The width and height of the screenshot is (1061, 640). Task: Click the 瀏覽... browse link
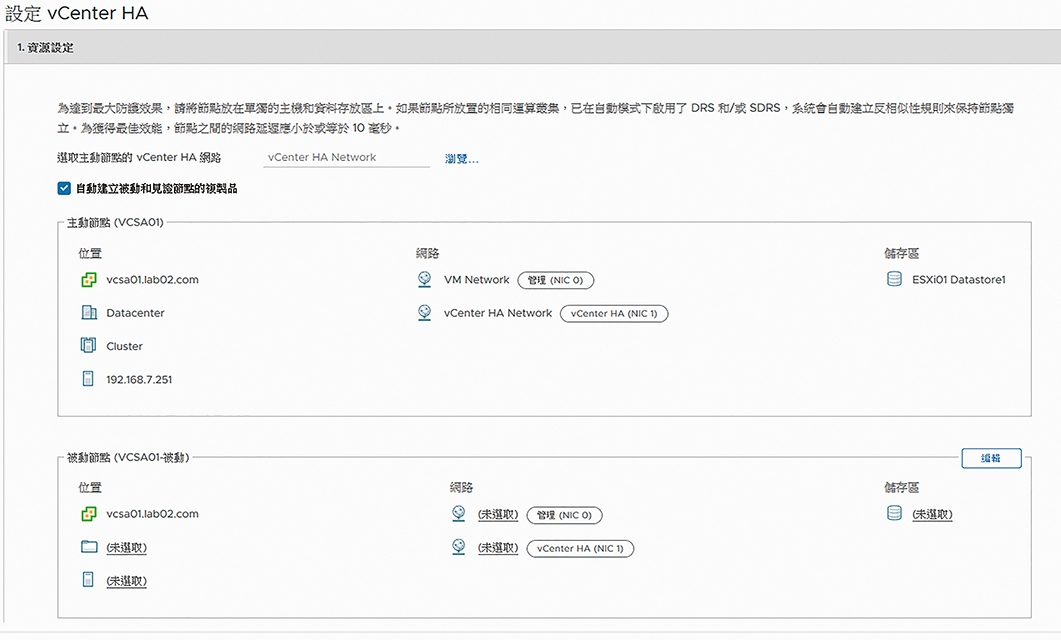click(x=461, y=159)
